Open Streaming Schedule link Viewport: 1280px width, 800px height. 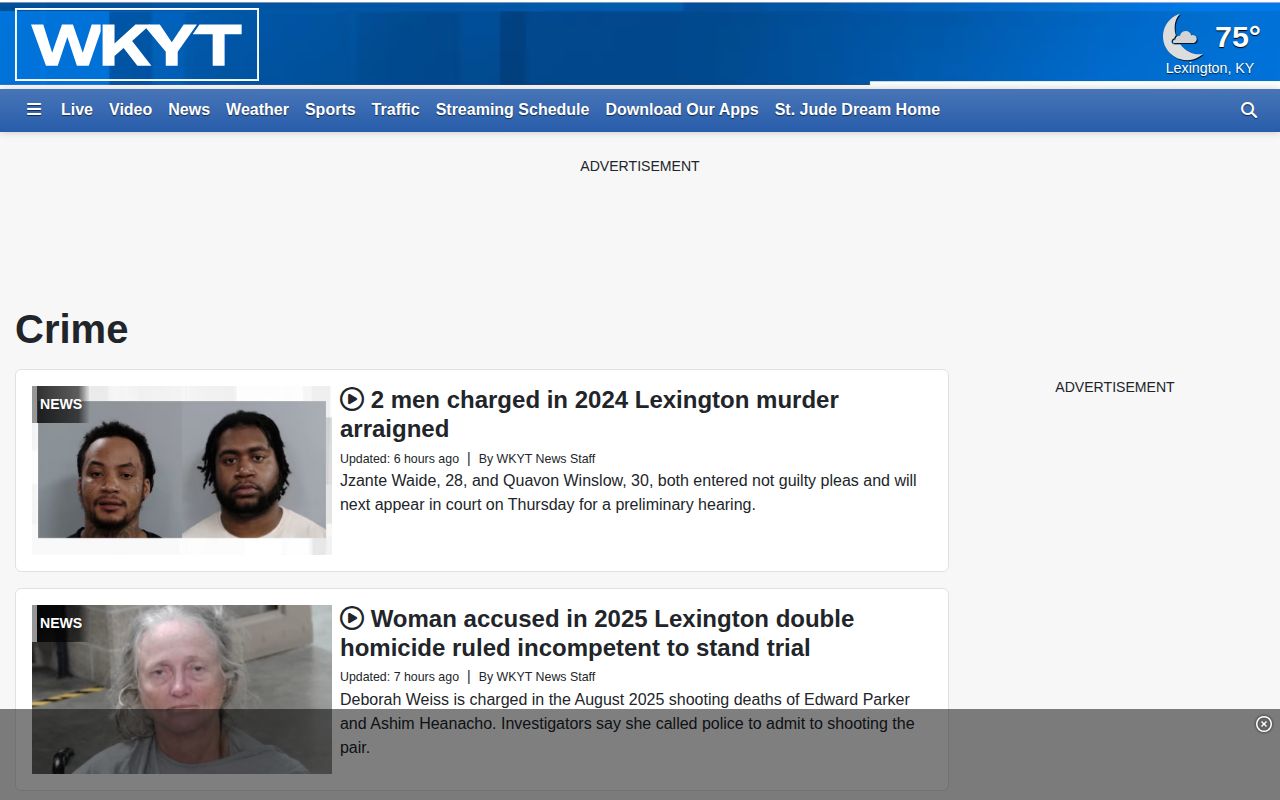[512, 110]
